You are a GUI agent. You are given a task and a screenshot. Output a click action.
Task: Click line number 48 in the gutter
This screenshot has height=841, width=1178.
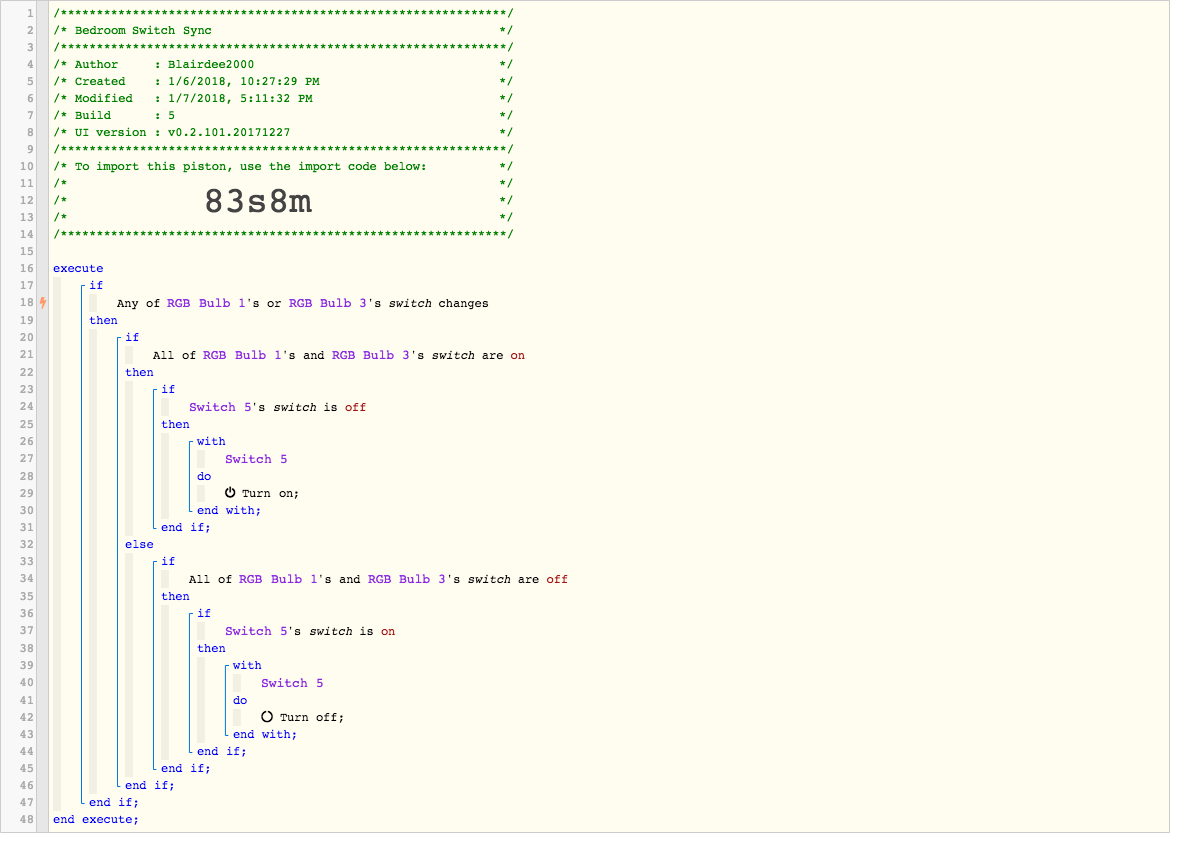click(x=26, y=820)
